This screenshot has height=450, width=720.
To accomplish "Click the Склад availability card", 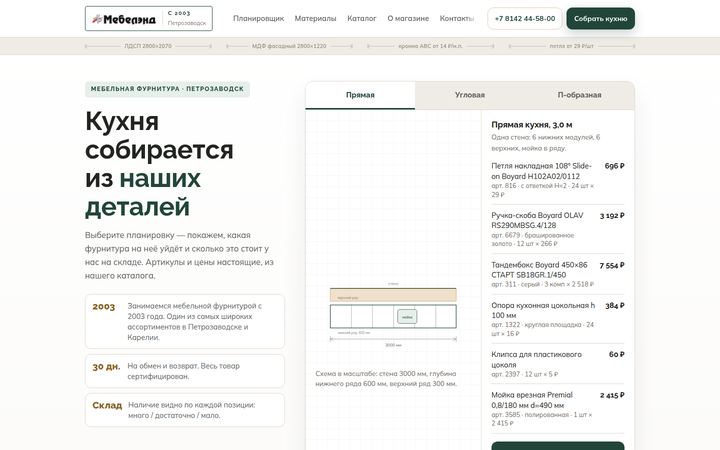I will 185,410.
